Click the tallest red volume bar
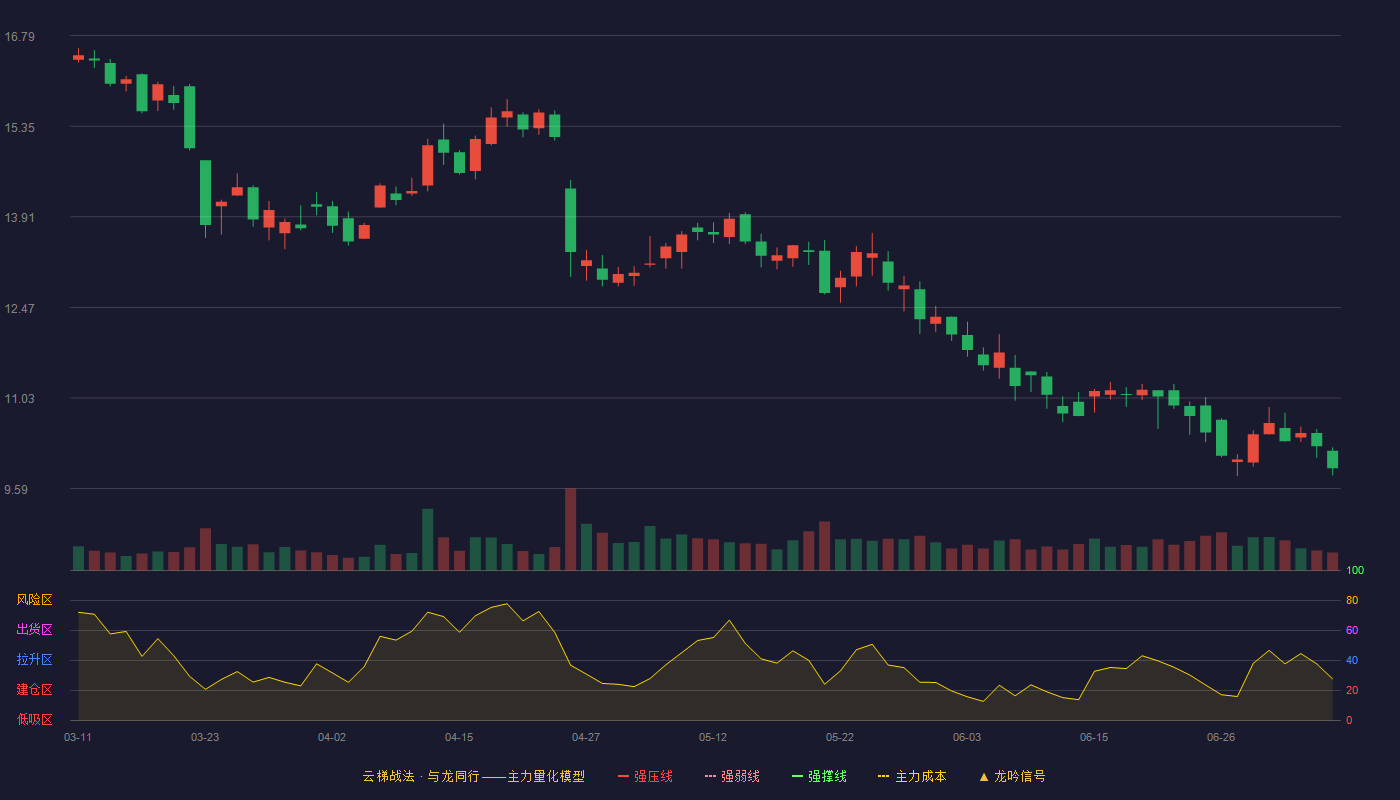The image size is (1400, 800). (570, 529)
